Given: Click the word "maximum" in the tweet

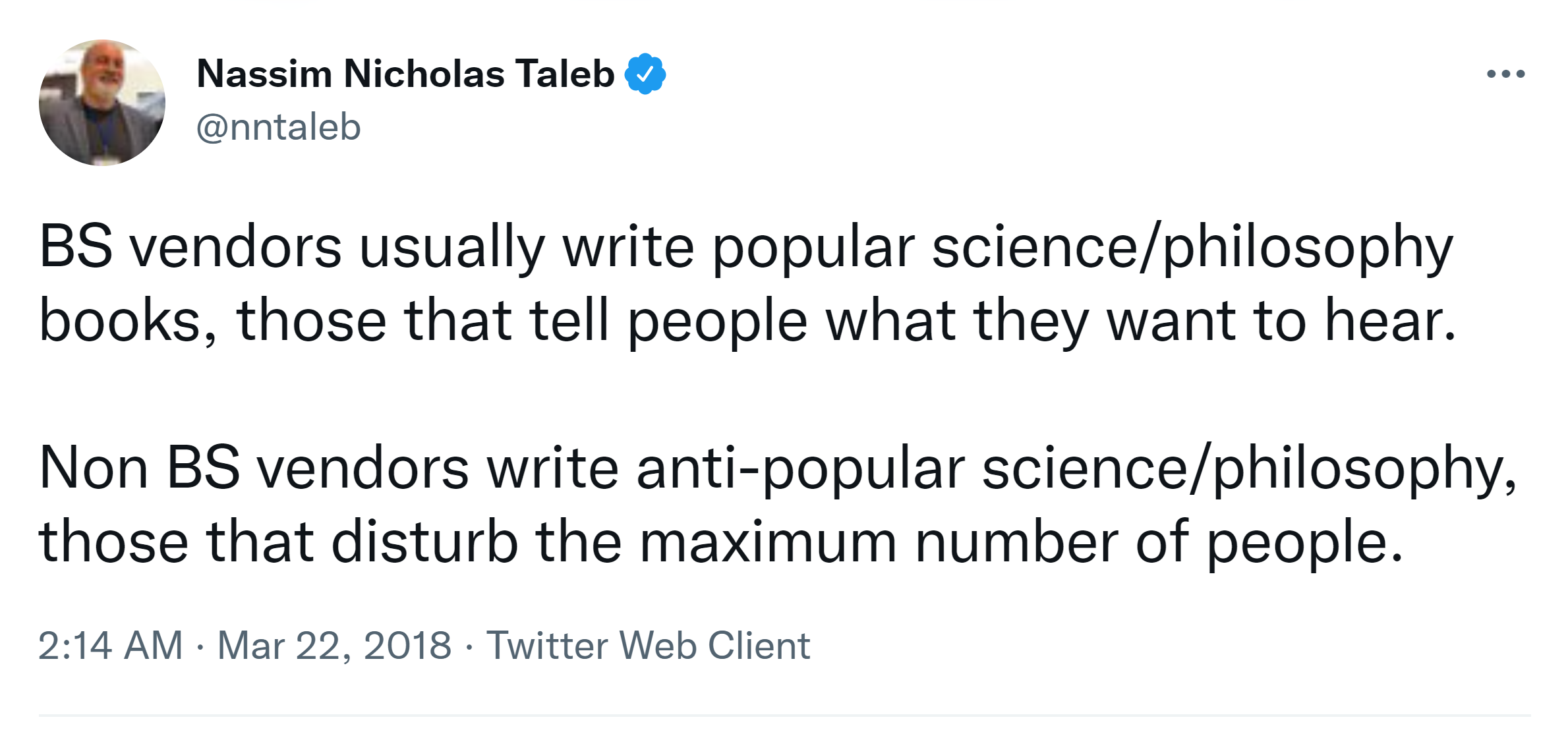Looking at the screenshot, I should tap(768, 542).
